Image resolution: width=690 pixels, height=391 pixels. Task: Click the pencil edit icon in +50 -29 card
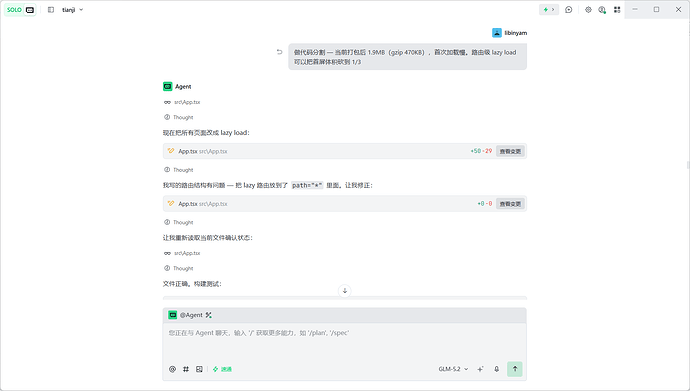[x=171, y=151]
